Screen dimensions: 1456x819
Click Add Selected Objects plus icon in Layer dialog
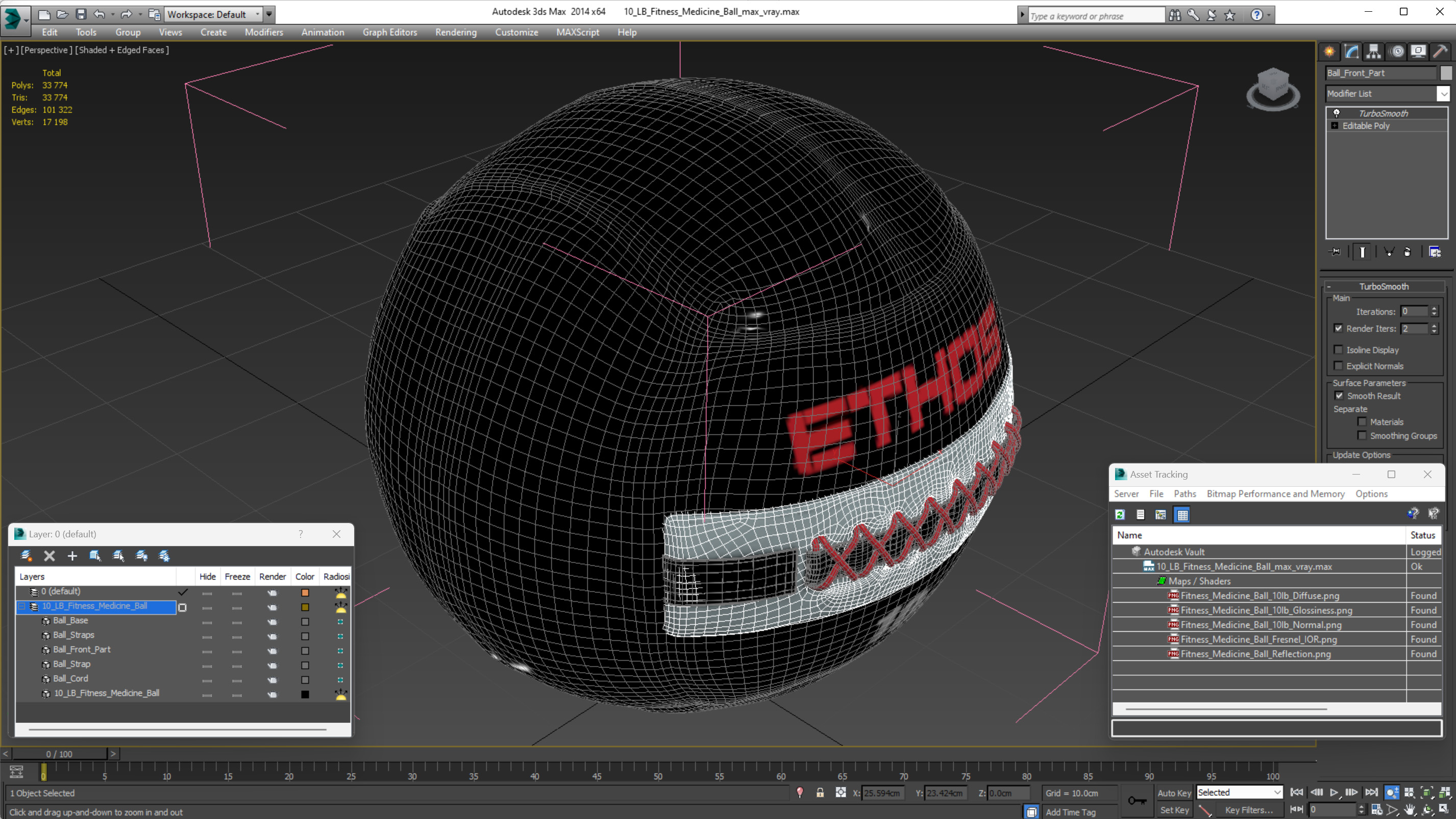click(72, 556)
